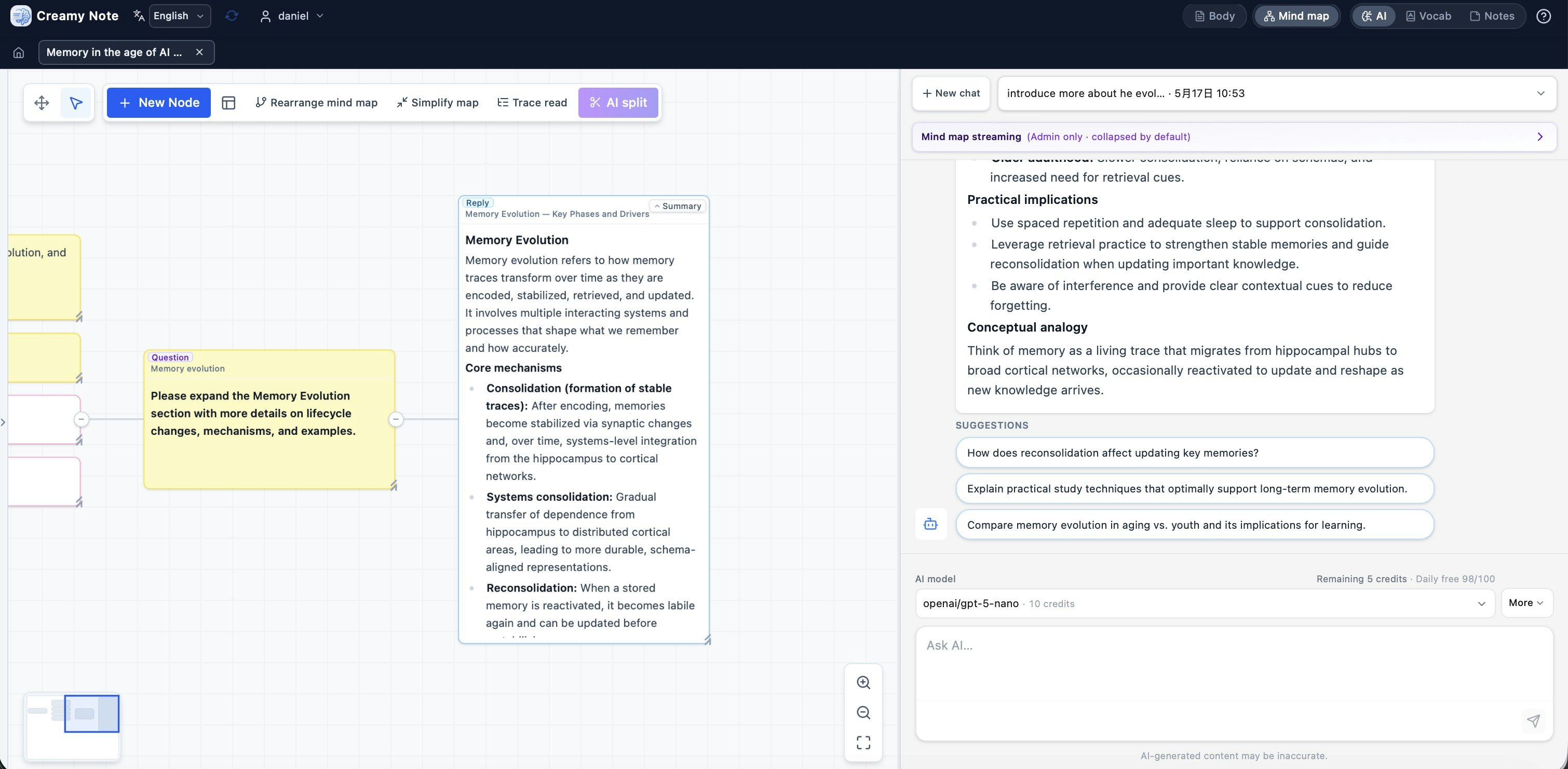Open the daniel user account menu
The height and width of the screenshot is (769, 1568).
coord(292,16)
